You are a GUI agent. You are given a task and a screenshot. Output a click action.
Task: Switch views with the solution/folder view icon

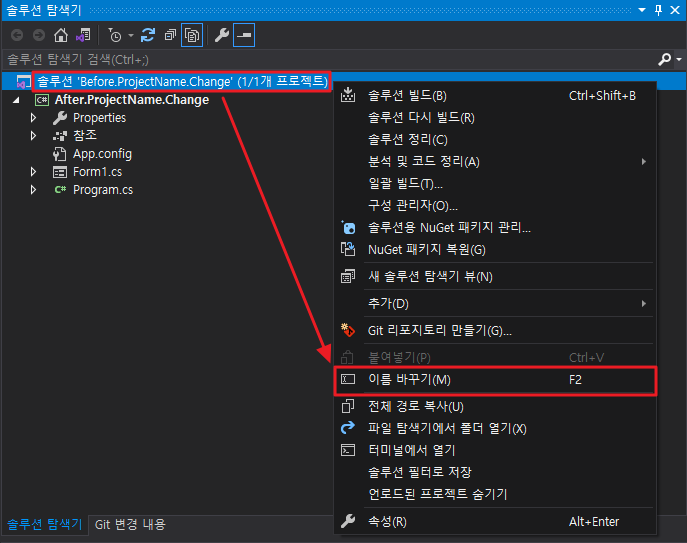click(83, 35)
